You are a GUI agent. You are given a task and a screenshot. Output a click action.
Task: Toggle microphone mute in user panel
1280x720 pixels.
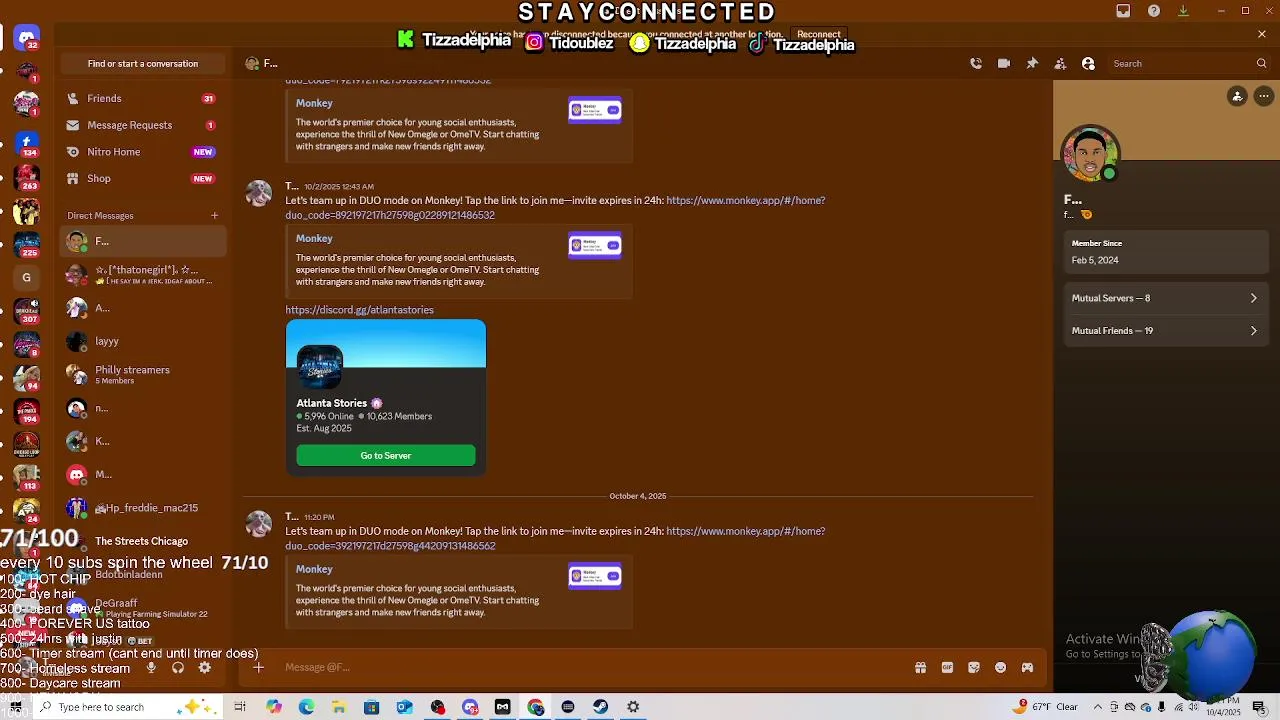(151, 668)
